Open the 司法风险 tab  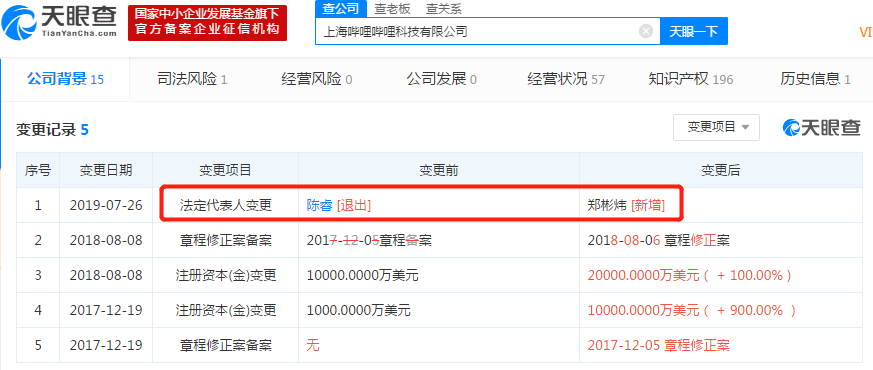tap(192, 80)
